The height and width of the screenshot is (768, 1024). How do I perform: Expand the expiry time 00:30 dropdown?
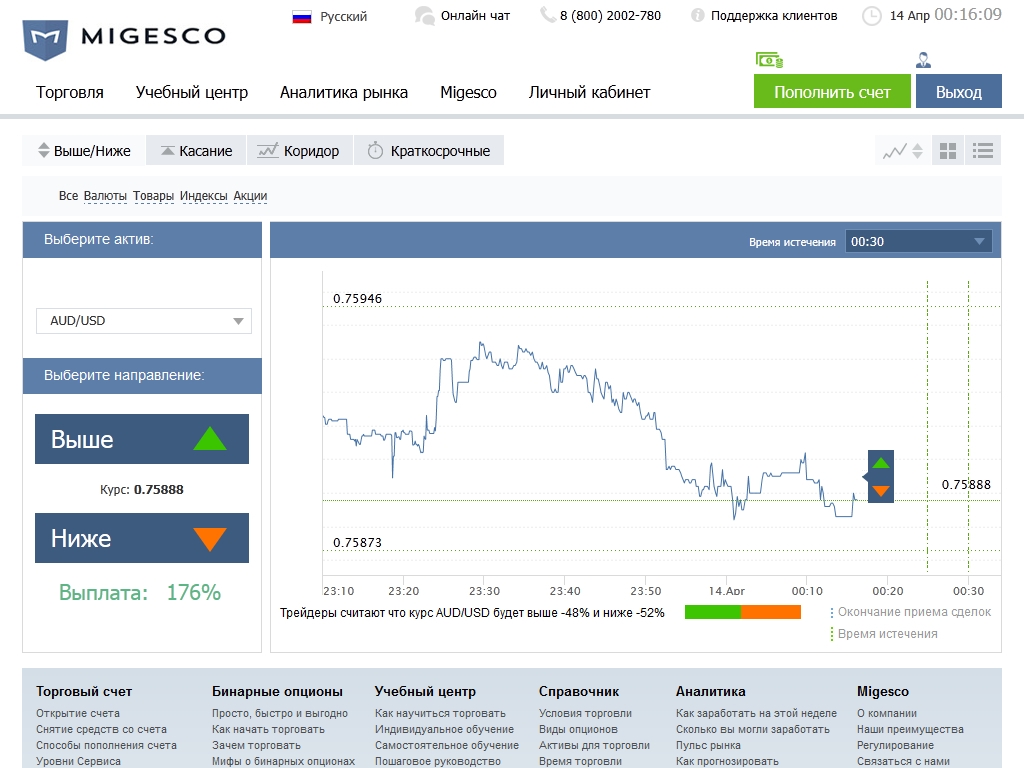(x=918, y=241)
